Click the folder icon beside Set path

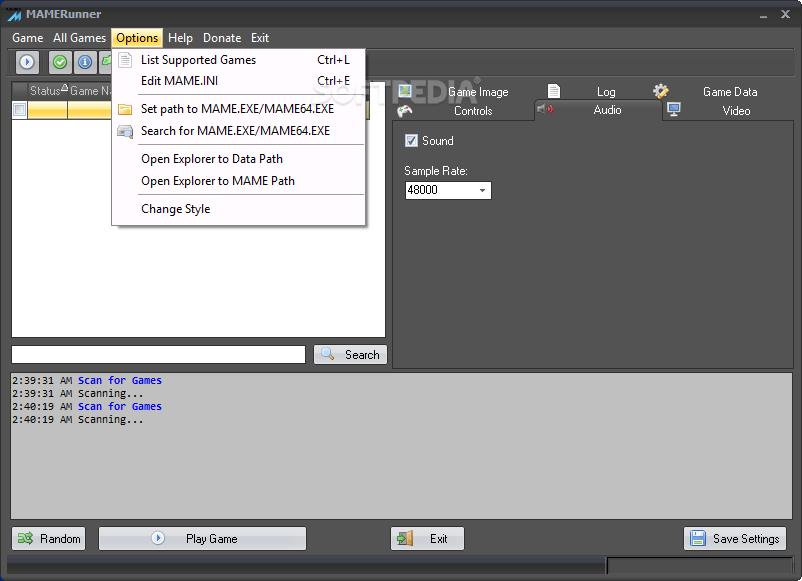pos(125,109)
